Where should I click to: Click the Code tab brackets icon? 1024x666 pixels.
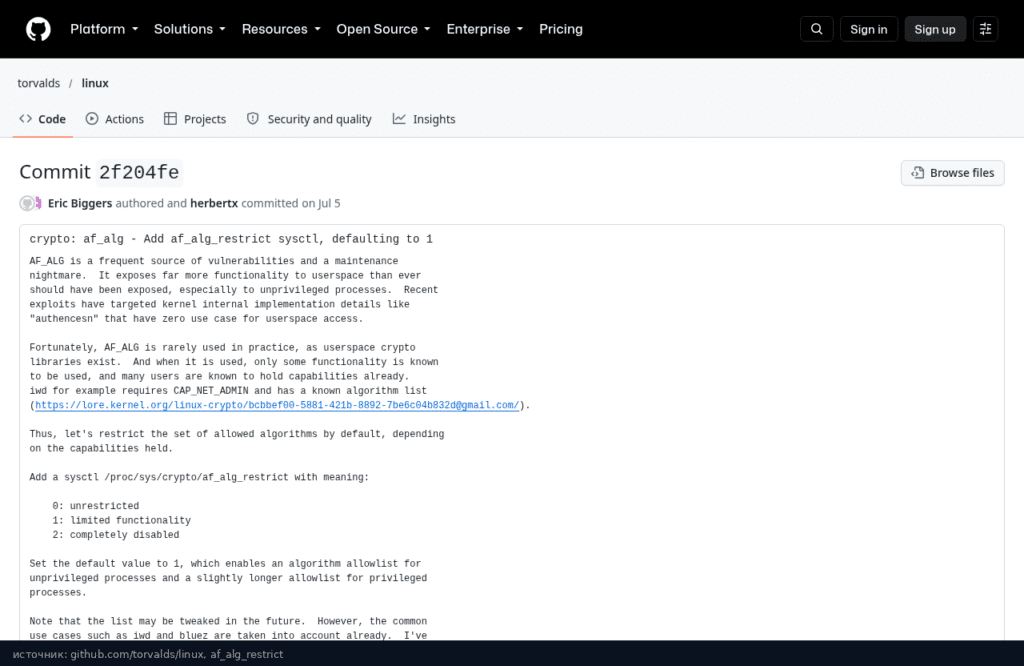25,119
